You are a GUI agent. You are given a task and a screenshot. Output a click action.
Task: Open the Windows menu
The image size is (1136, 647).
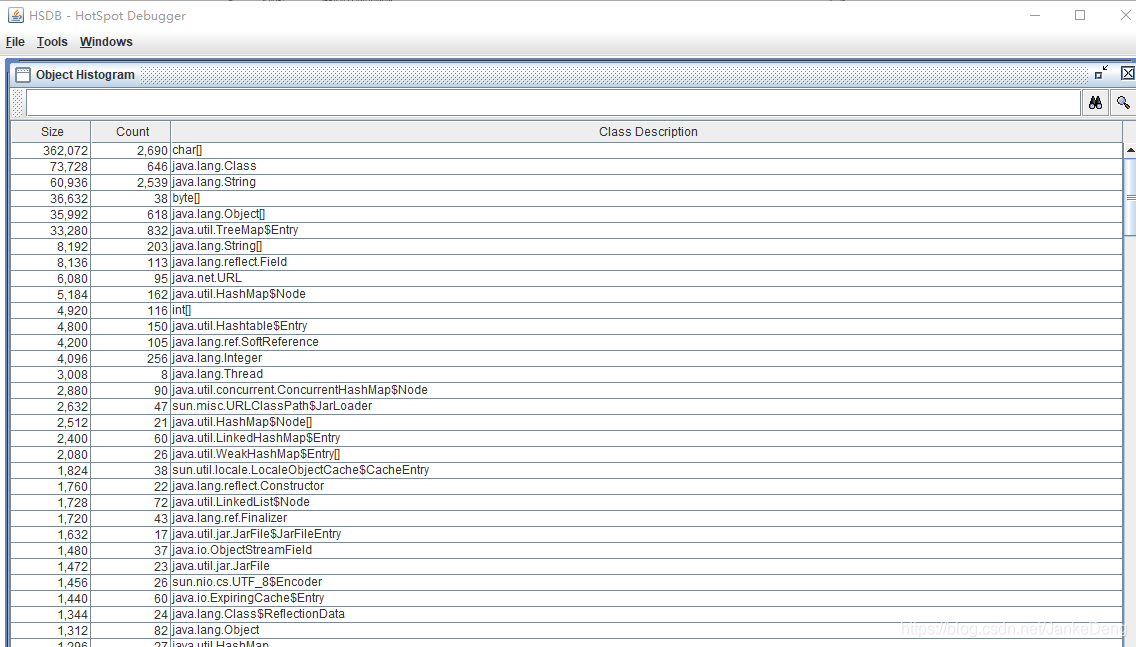[x=106, y=42]
